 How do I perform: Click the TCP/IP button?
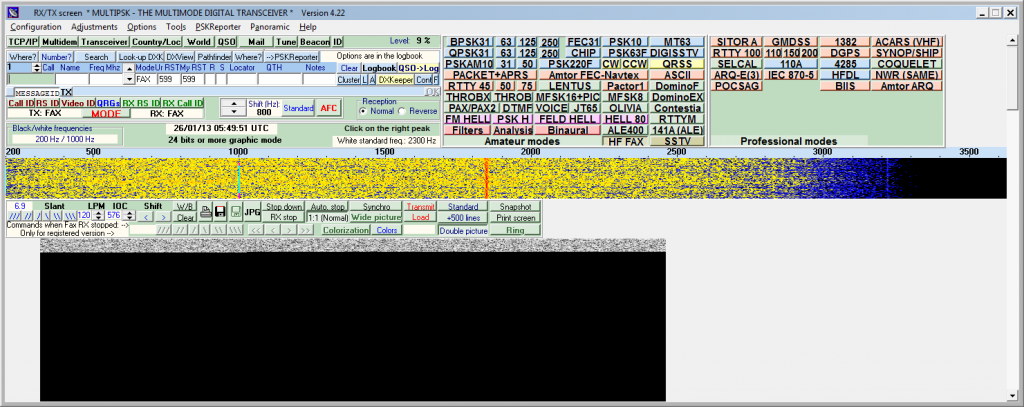pos(23,42)
